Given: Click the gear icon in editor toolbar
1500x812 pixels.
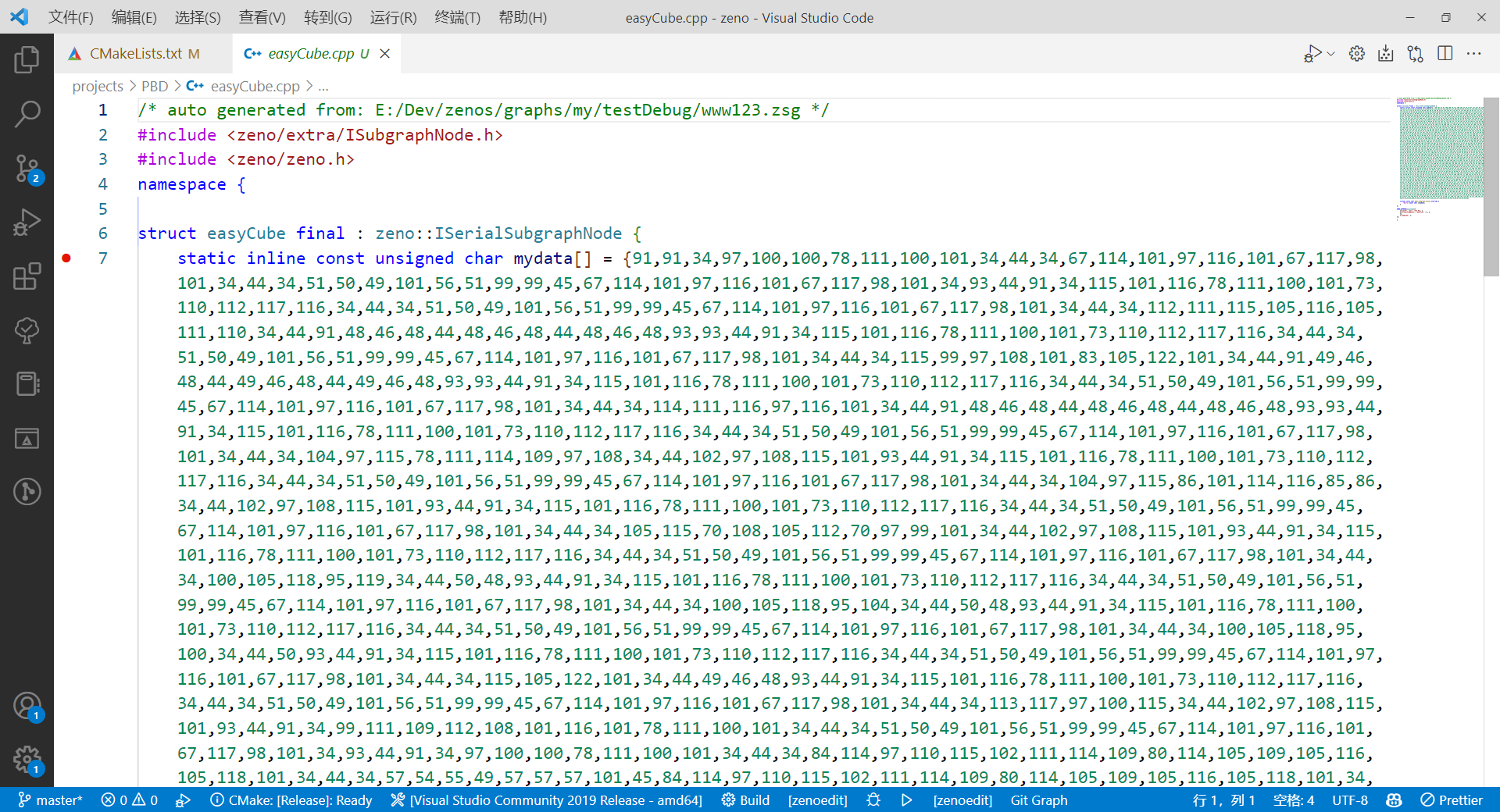Looking at the screenshot, I should click(x=1357, y=53).
